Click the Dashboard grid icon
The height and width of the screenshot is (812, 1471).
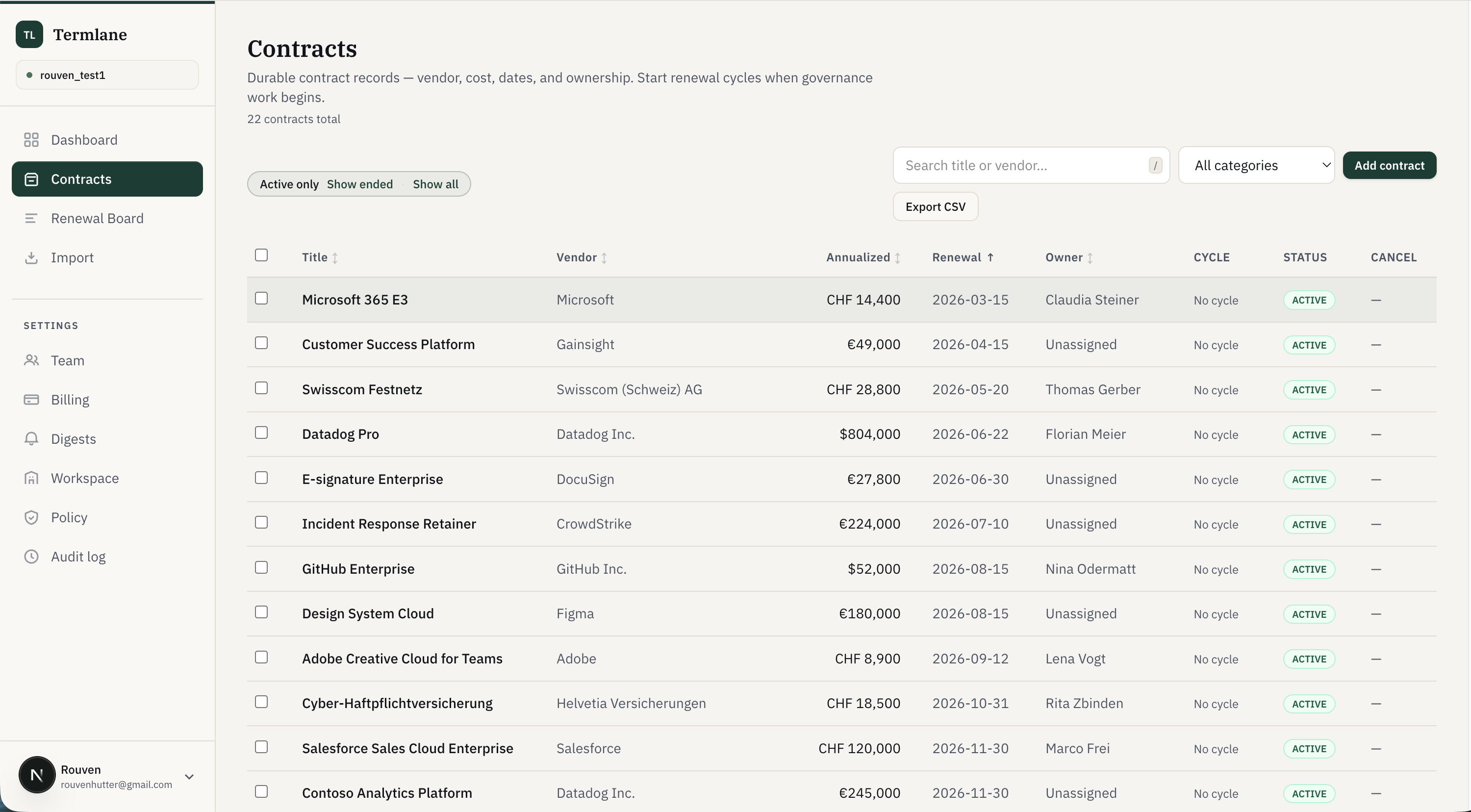click(x=31, y=140)
